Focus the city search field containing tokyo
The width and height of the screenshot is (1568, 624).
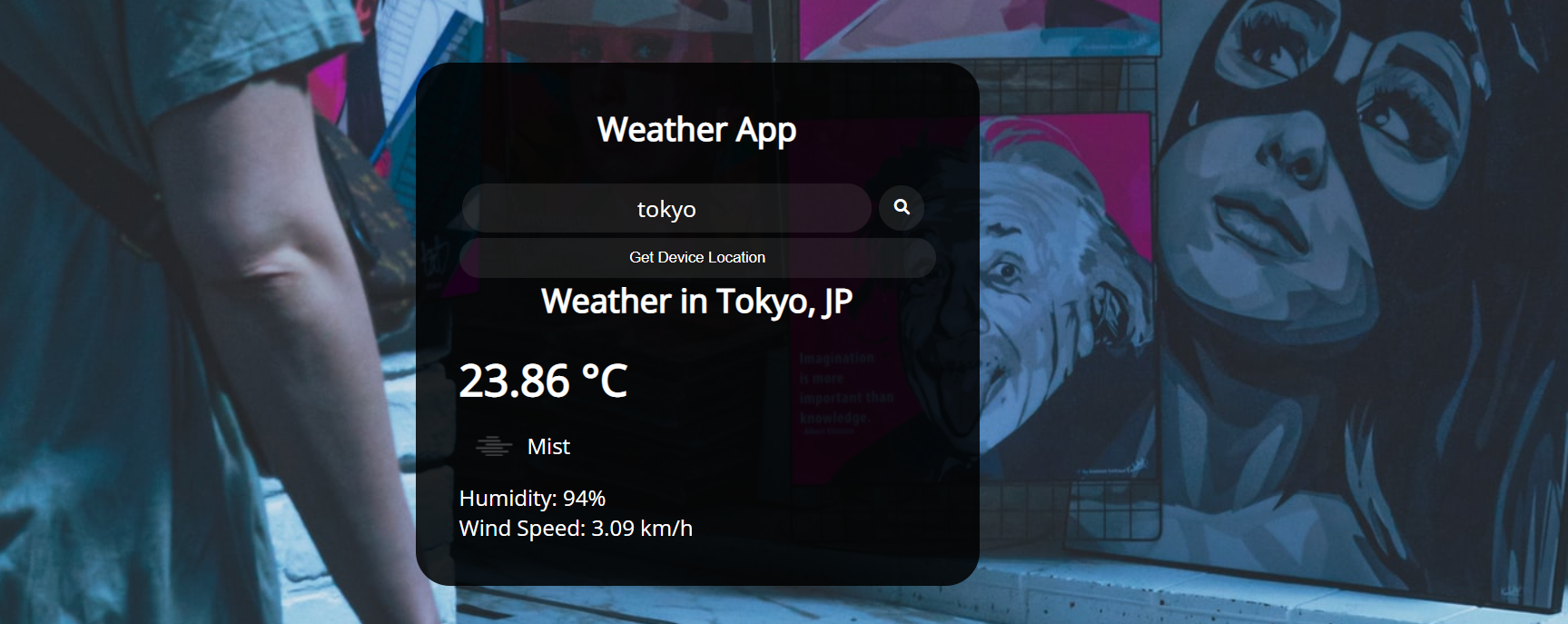pos(666,209)
